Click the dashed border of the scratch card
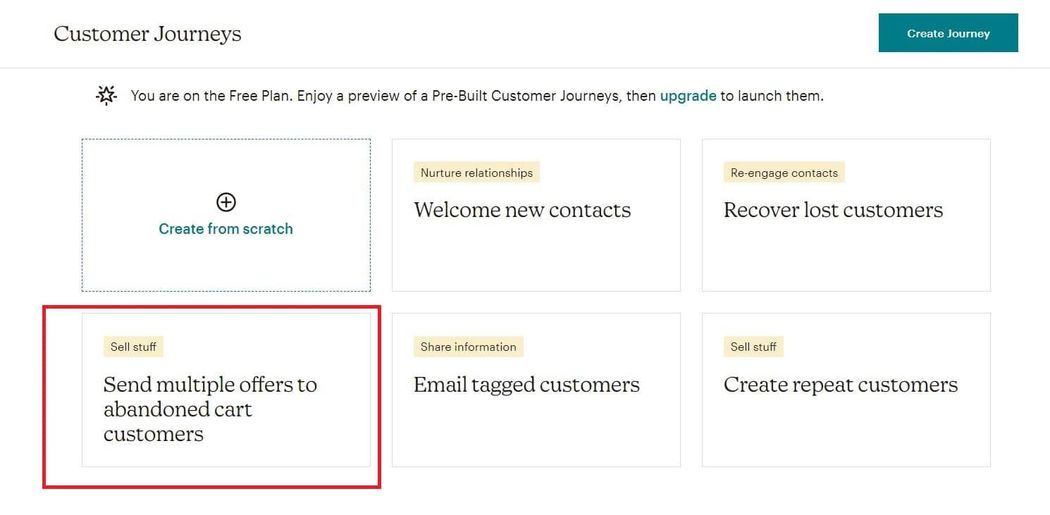 (82, 215)
